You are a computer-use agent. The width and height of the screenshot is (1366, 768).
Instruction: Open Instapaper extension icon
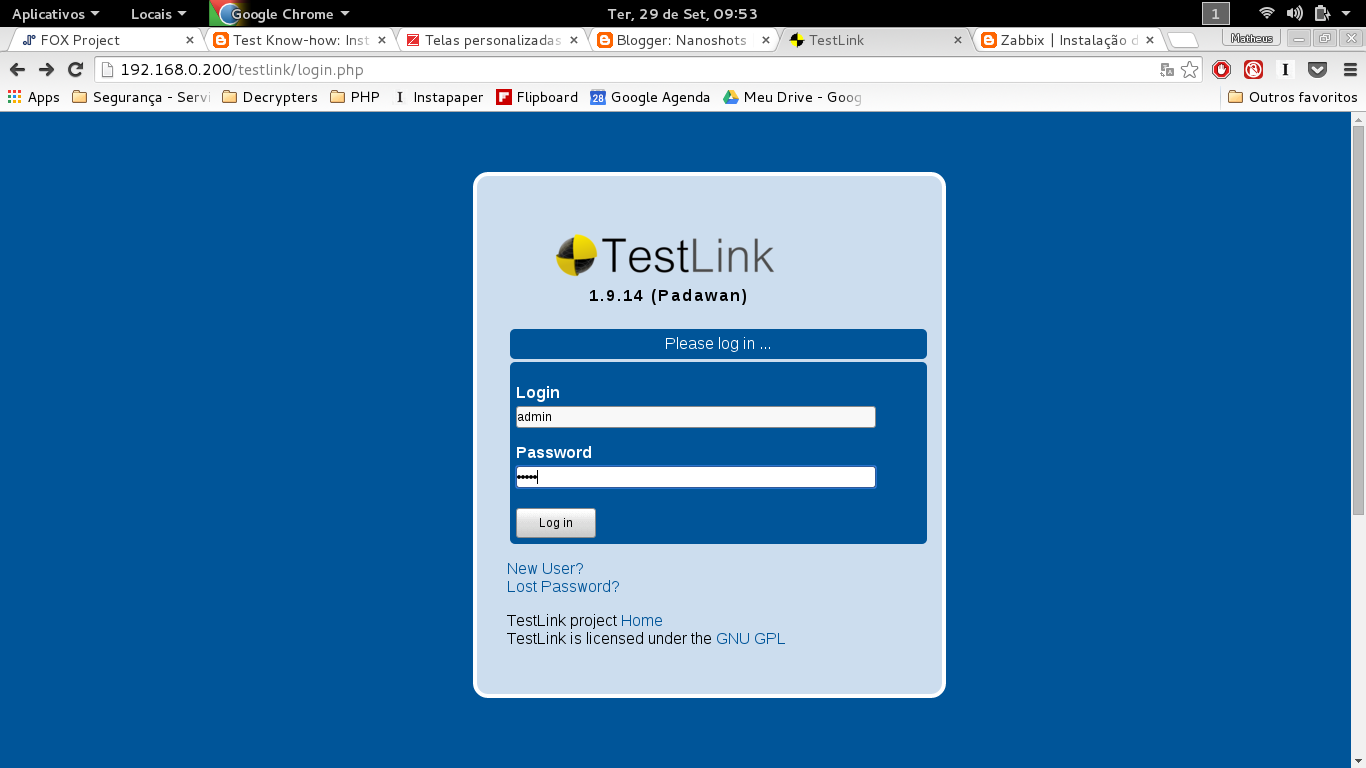(x=1286, y=70)
